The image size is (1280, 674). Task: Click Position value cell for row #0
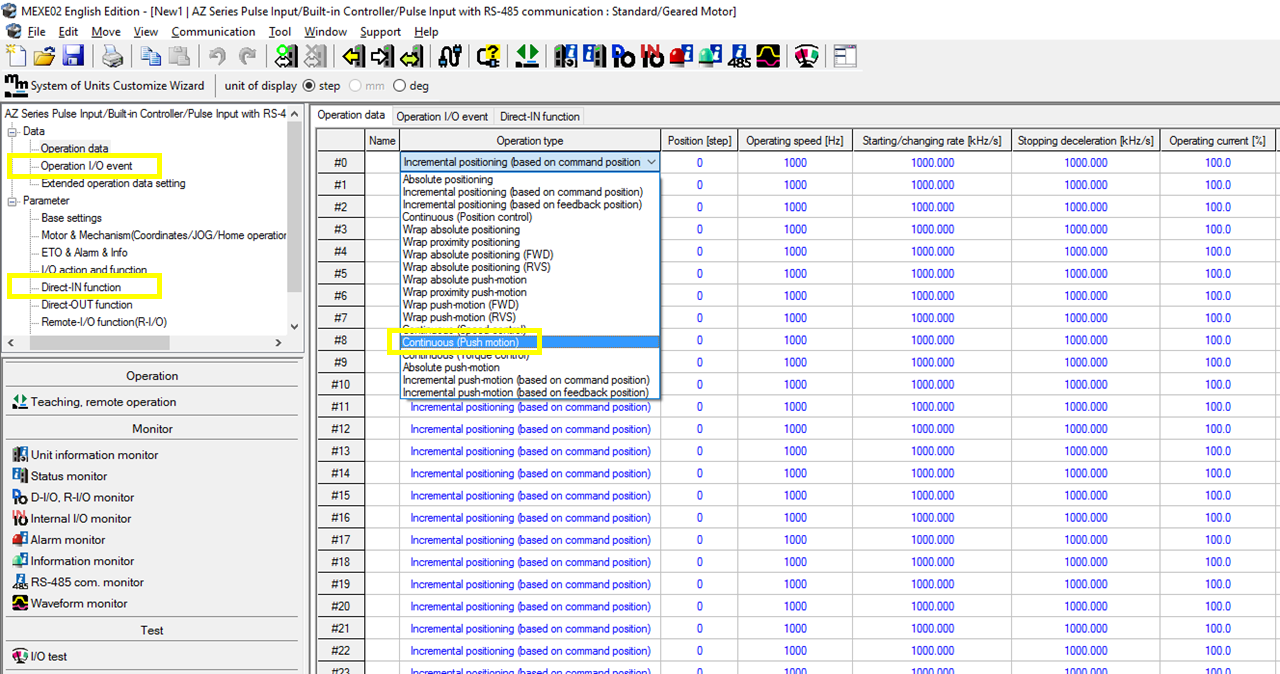(699, 162)
